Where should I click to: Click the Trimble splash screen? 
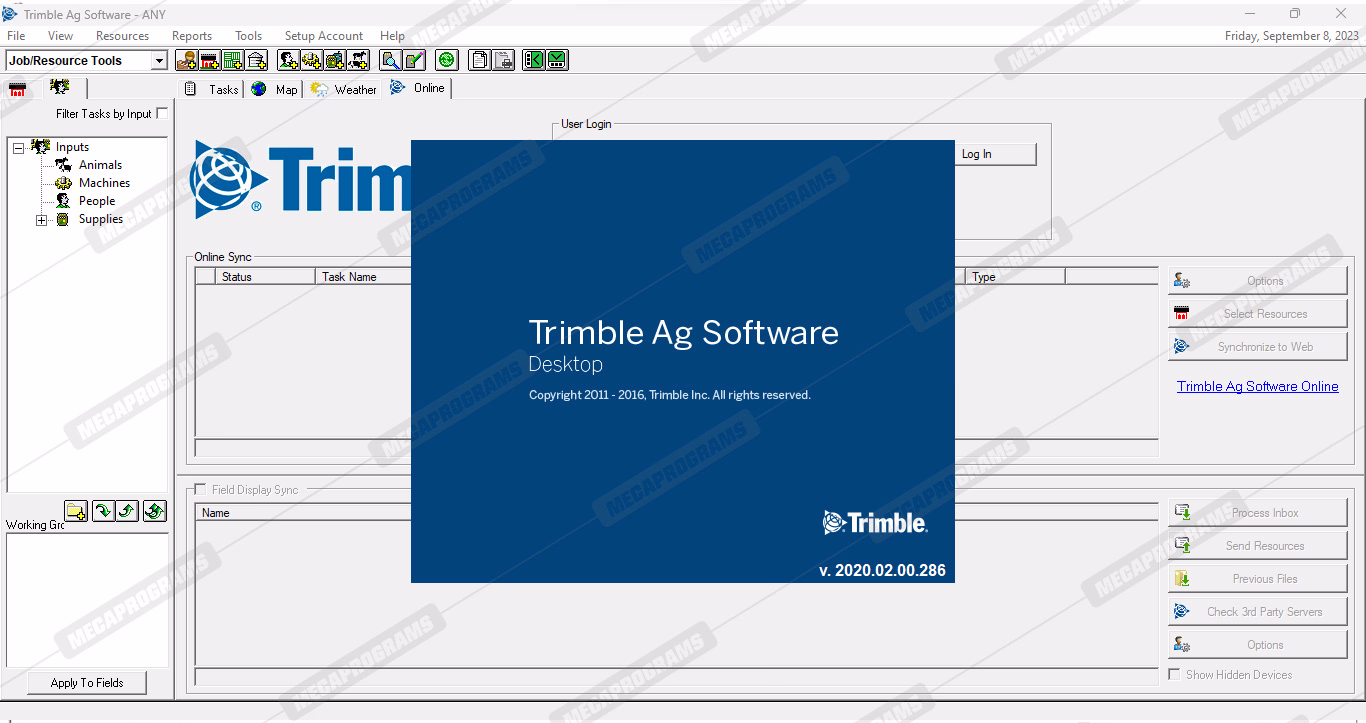coord(683,361)
